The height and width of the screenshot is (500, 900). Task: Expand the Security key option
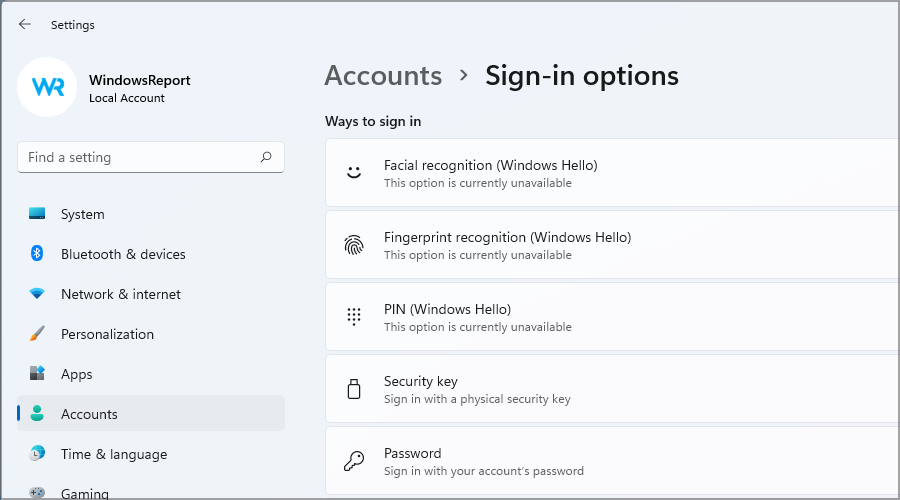(612, 389)
